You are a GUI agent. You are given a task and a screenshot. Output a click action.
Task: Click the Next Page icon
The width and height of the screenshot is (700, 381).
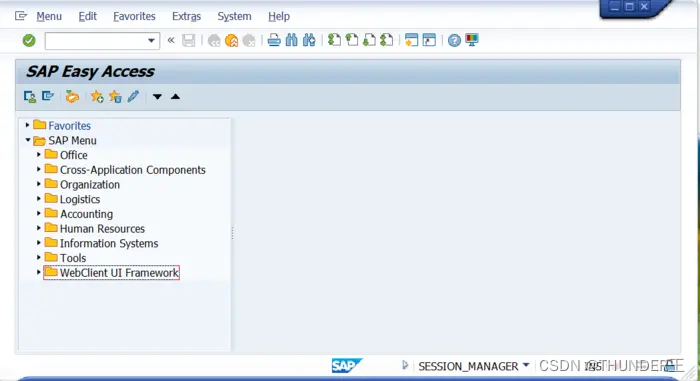(369, 40)
